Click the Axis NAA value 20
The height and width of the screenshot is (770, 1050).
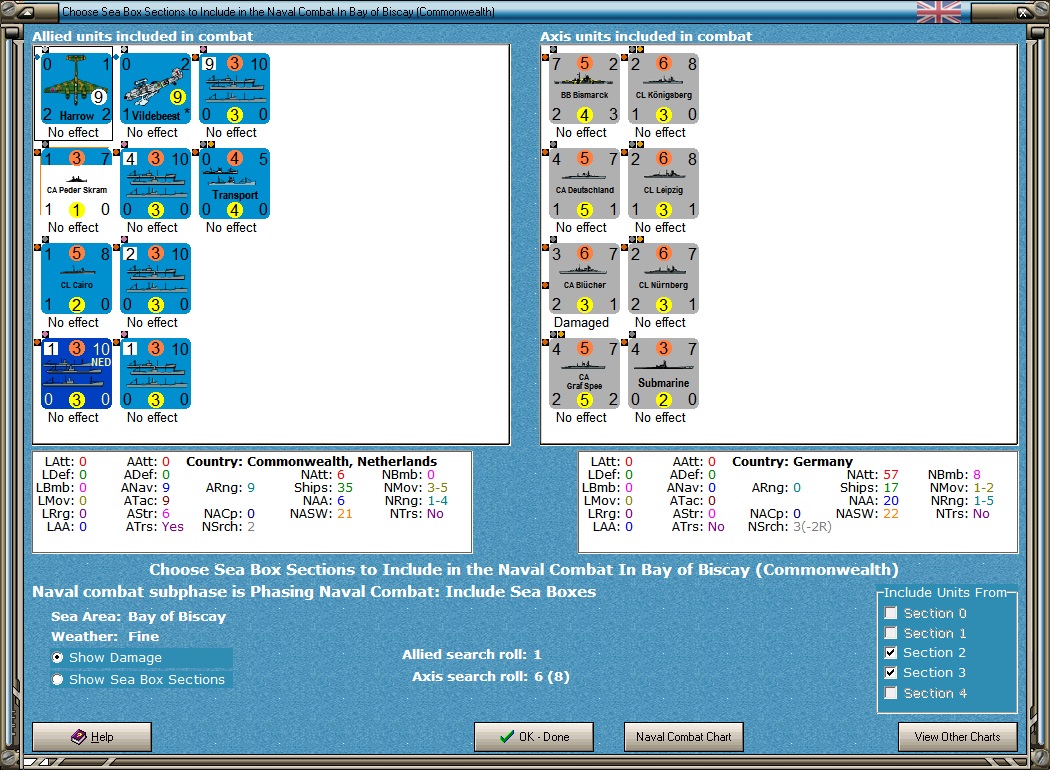[x=891, y=500]
